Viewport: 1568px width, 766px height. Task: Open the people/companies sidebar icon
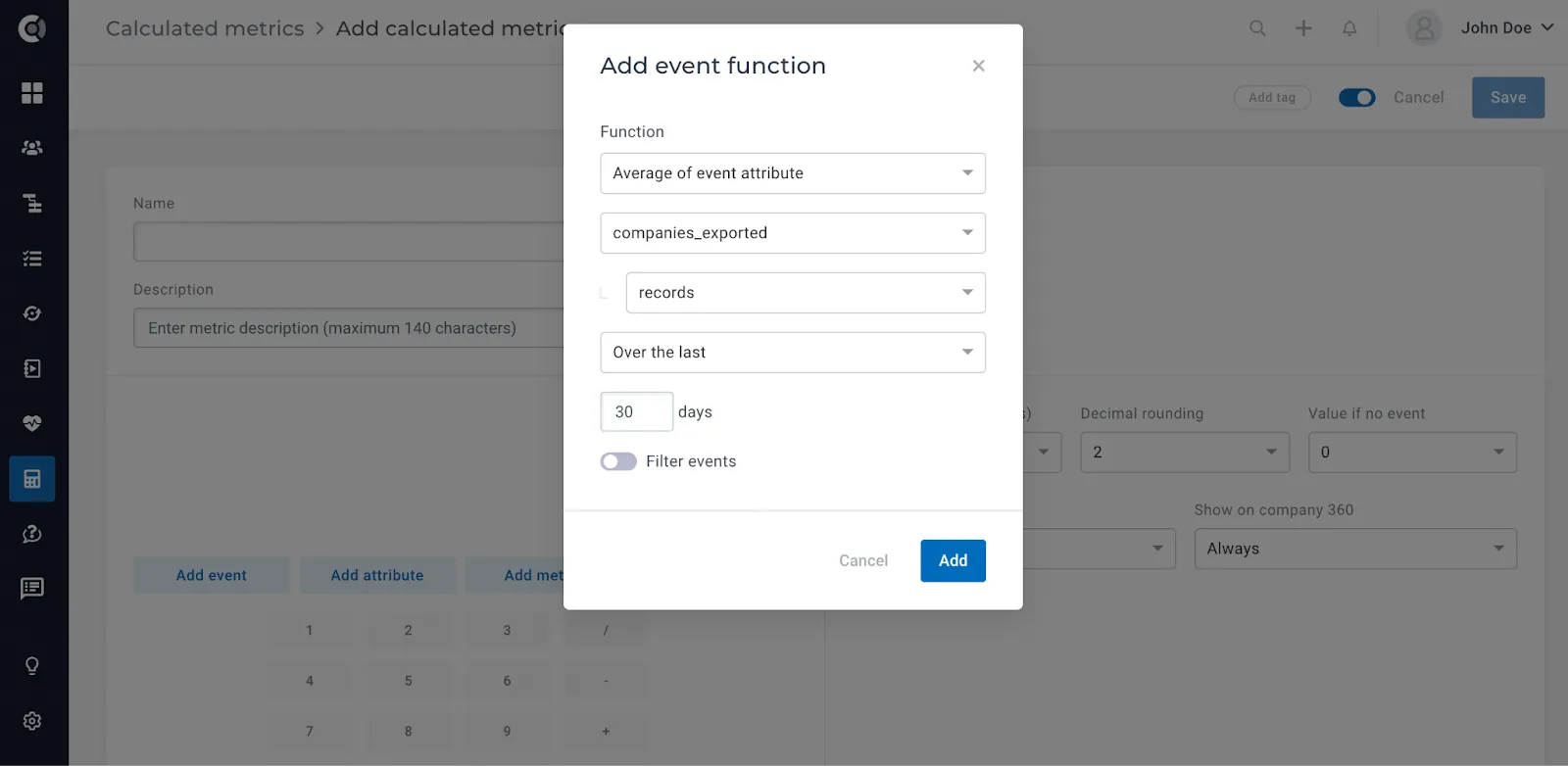coord(32,148)
